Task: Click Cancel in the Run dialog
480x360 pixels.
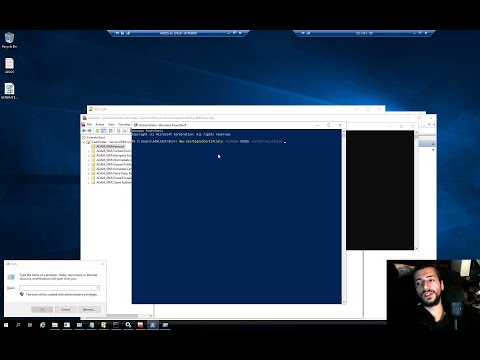Action: [x=66, y=309]
